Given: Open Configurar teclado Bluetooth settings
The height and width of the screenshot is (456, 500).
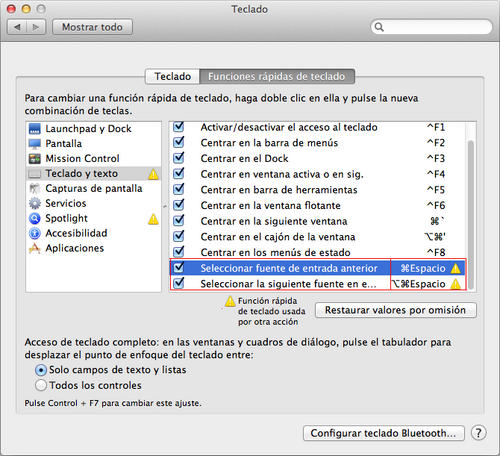Looking at the screenshot, I should [x=384, y=433].
